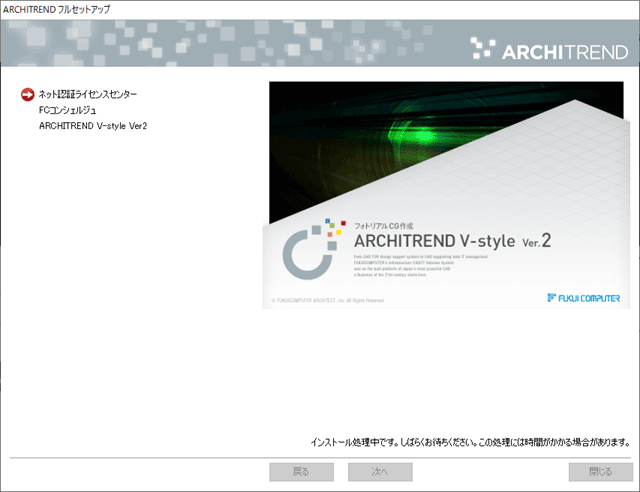Click the 次へ (Next) button
640x492 pixels.
tap(380, 472)
